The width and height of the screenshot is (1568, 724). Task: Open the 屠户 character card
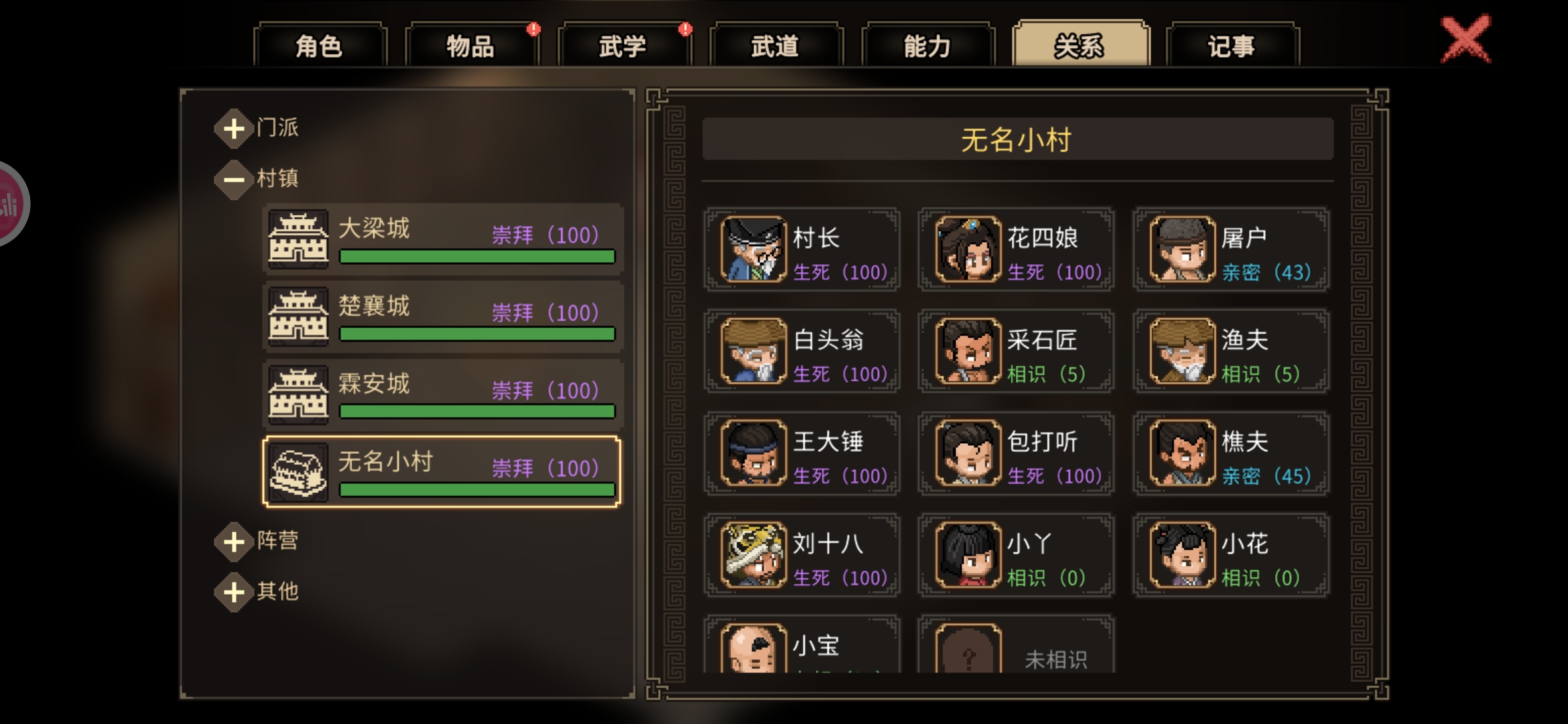tap(1231, 249)
